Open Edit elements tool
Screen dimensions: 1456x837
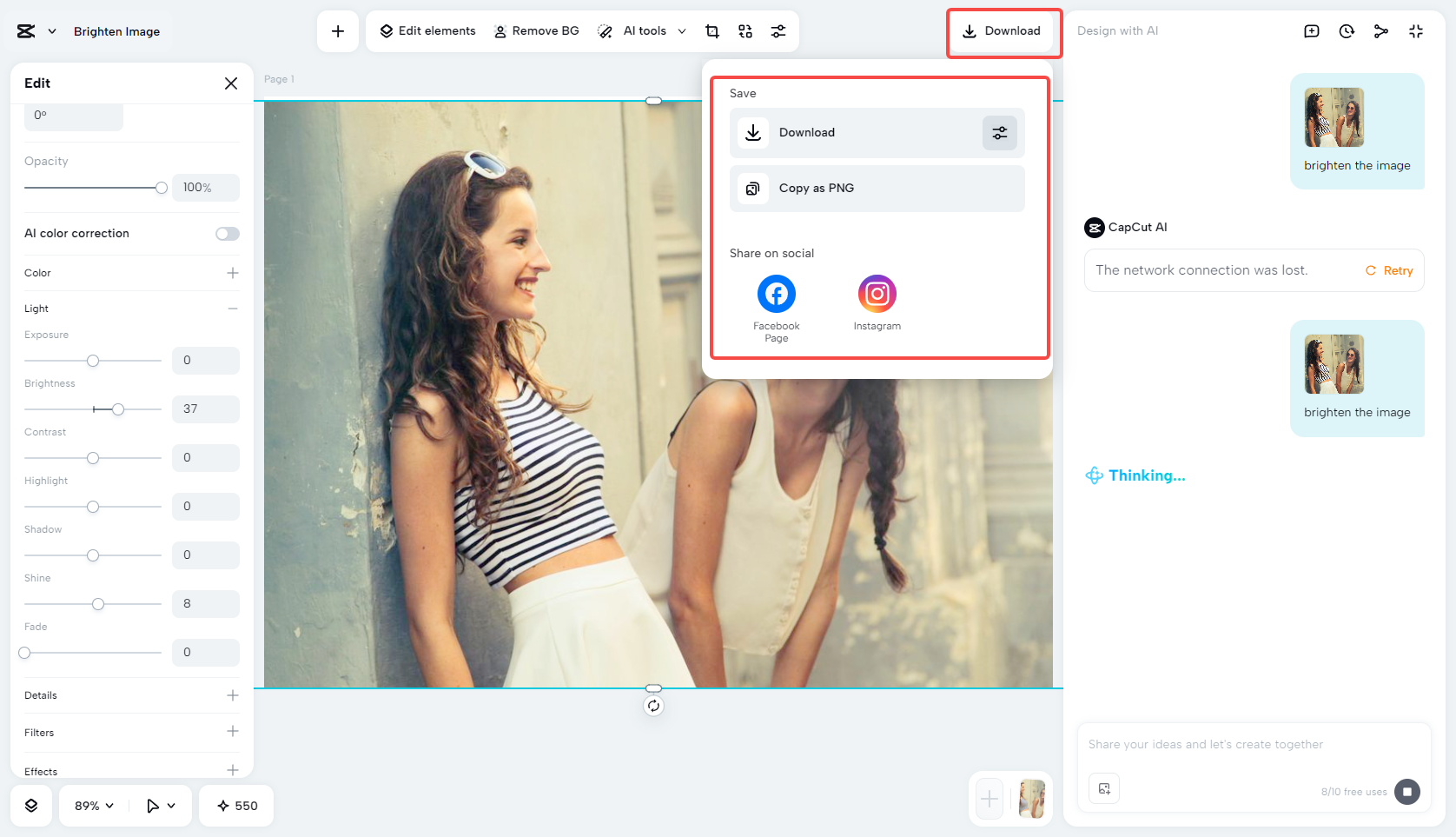click(x=428, y=31)
